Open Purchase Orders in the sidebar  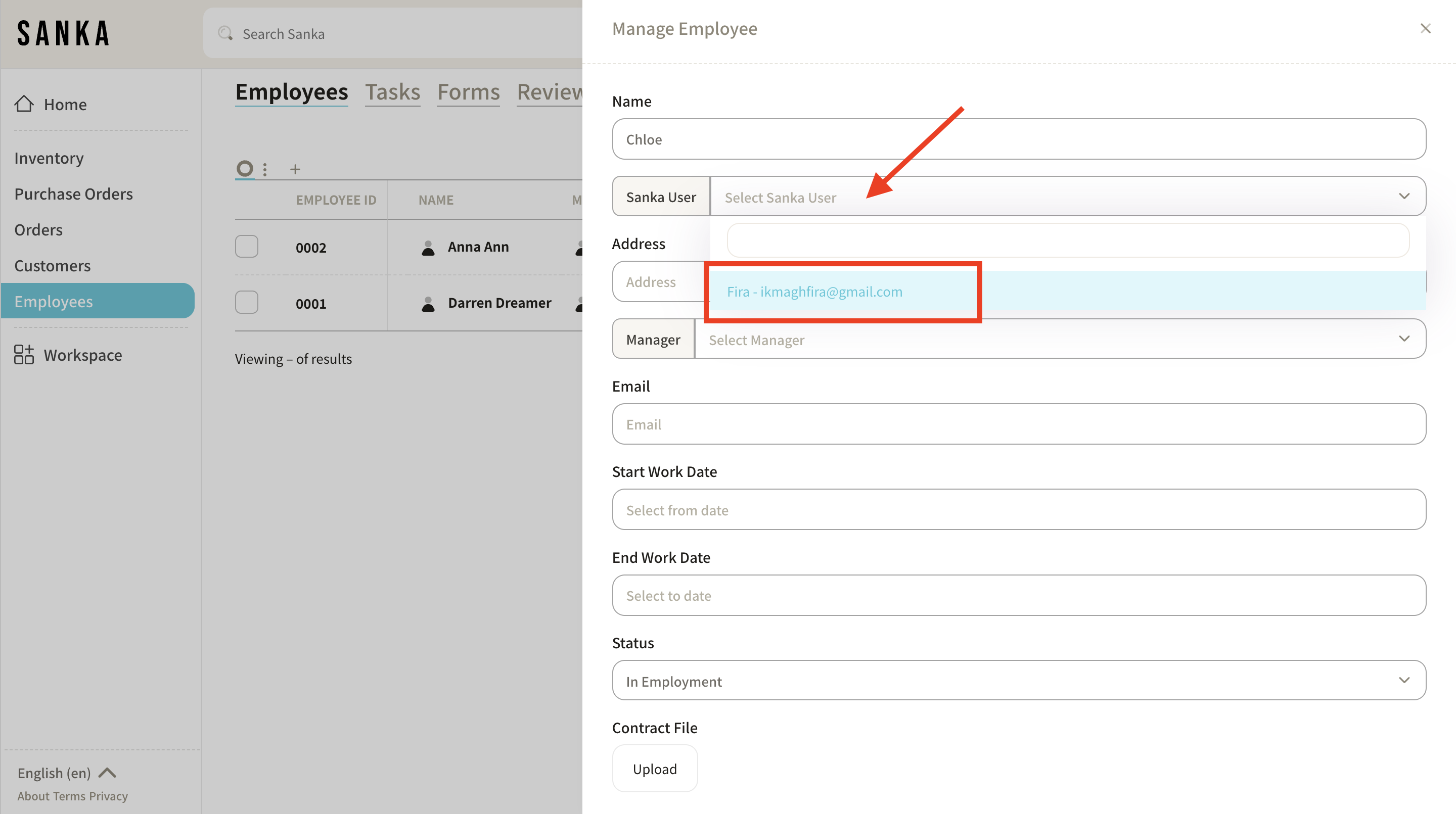(73, 194)
